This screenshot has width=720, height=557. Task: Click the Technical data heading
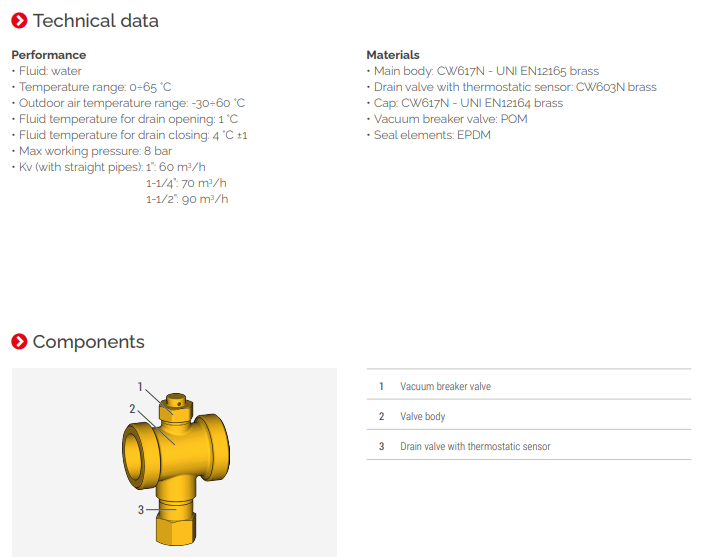(95, 21)
